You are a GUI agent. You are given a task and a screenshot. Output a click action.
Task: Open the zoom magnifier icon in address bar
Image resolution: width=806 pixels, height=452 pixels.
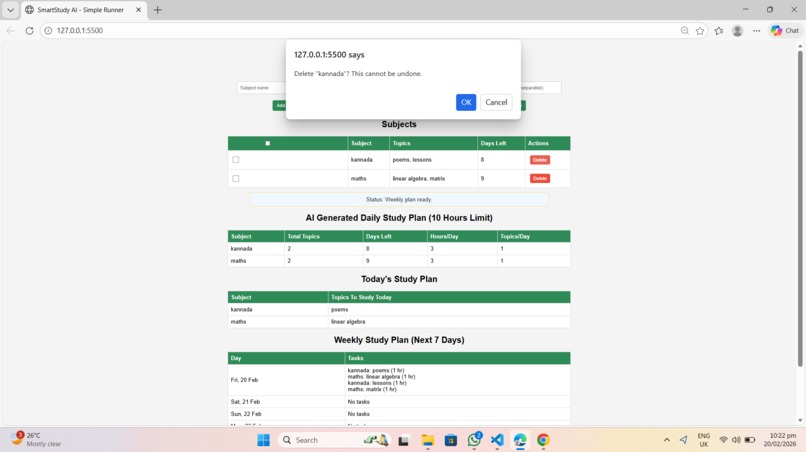point(685,31)
